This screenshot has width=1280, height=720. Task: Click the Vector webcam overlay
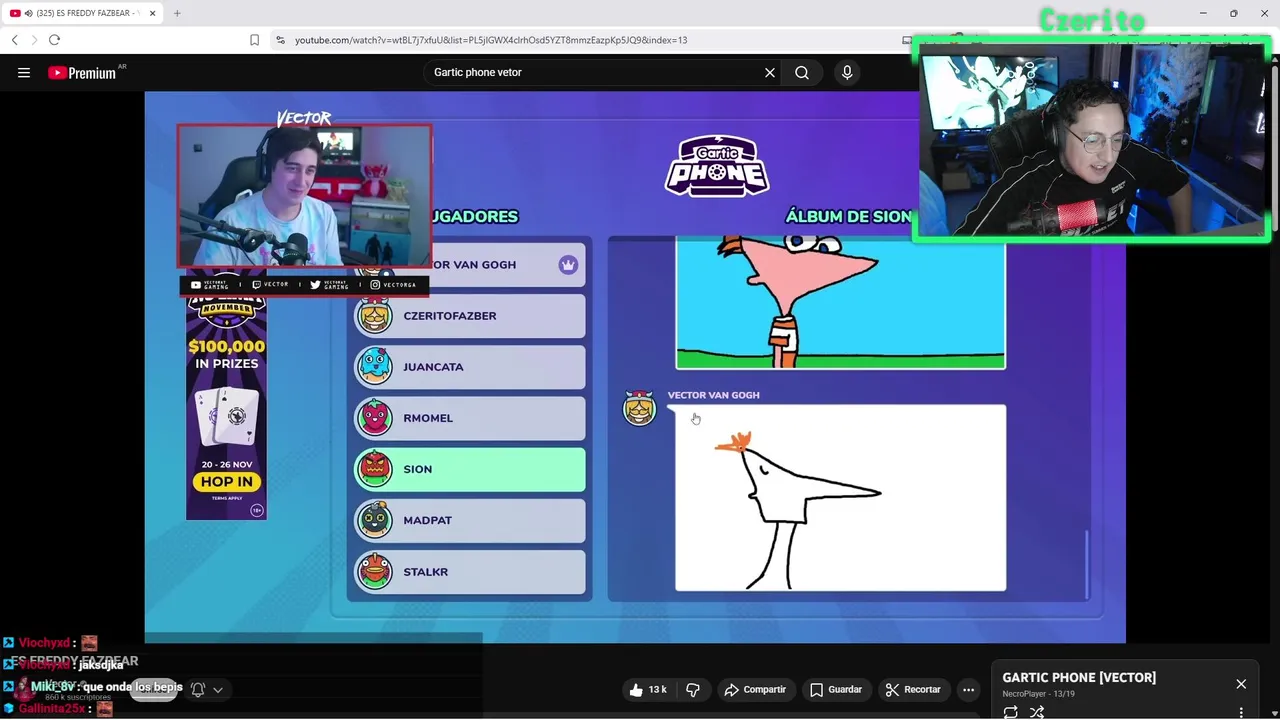point(304,196)
